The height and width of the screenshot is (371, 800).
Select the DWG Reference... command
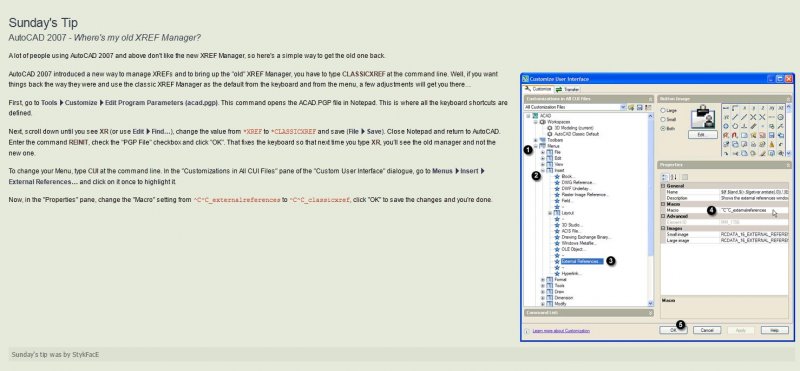(578, 182)
